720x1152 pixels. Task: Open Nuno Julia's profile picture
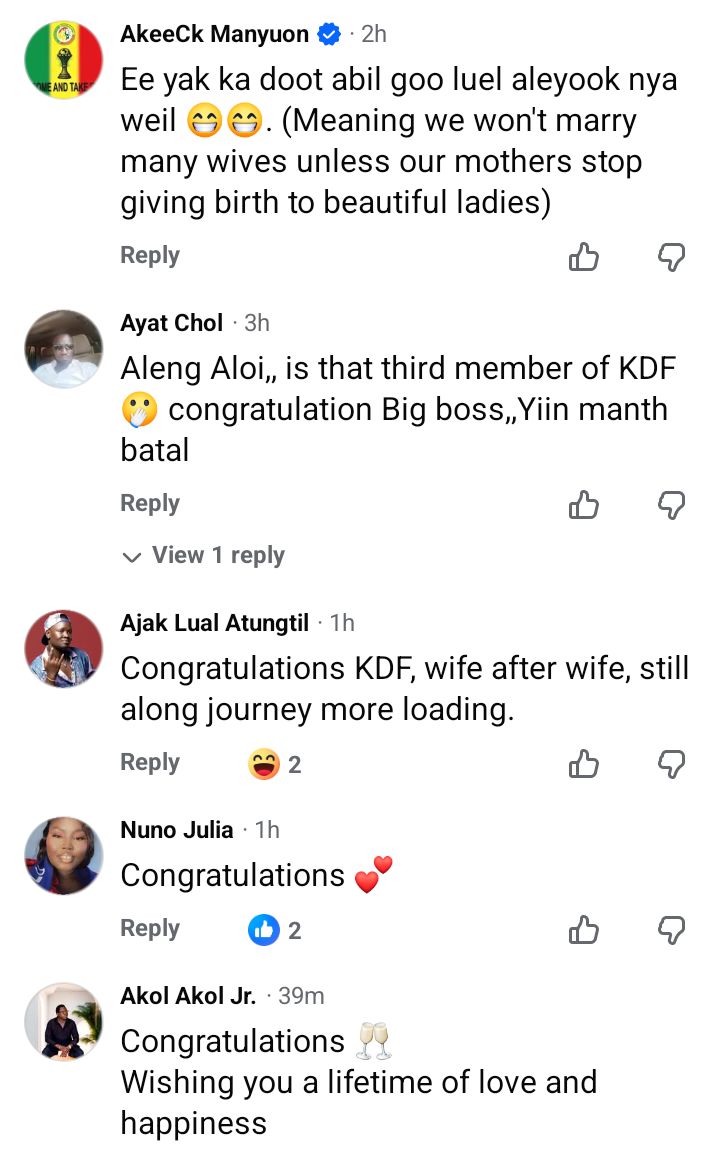coord(63,854)
